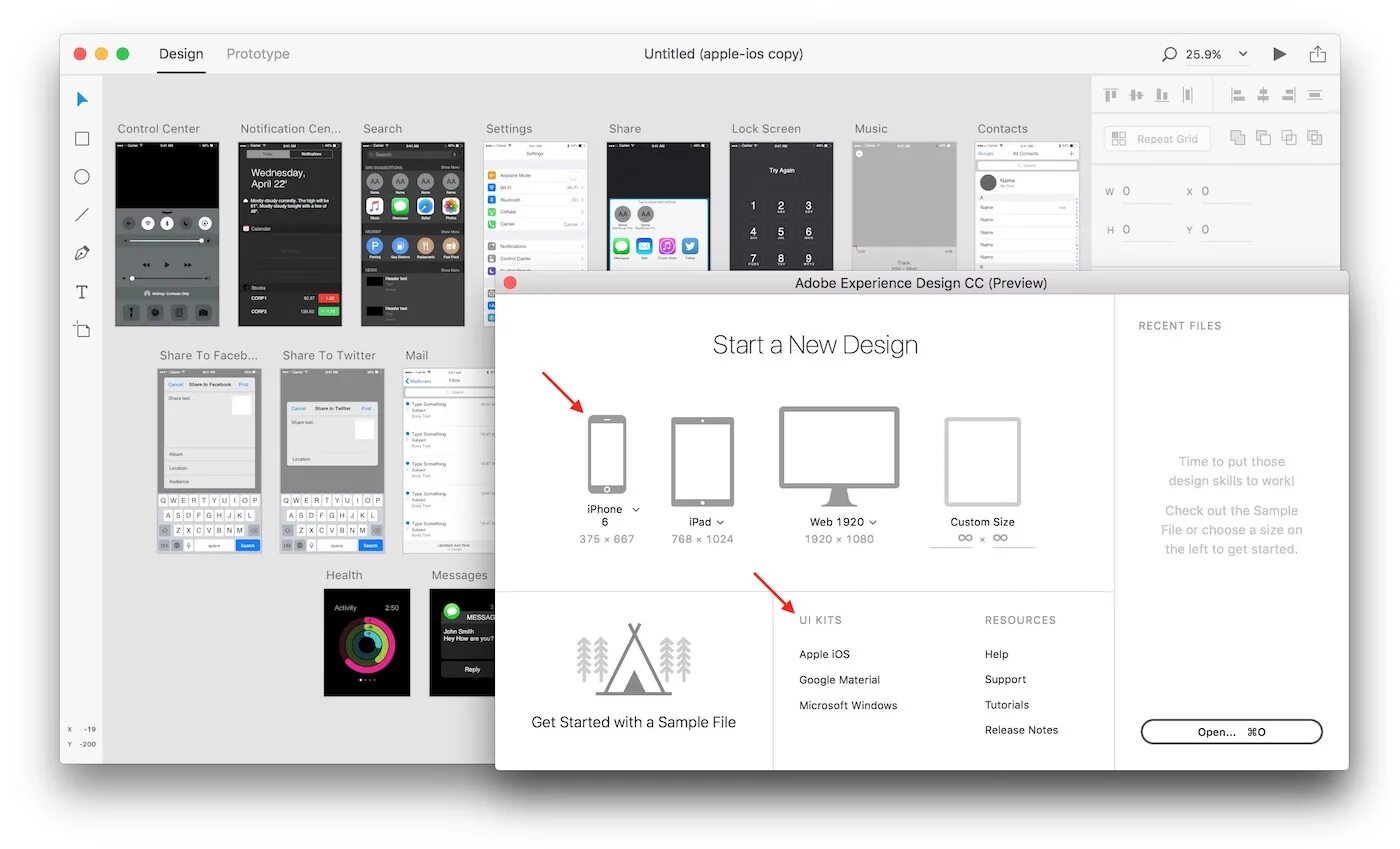Click the zoom magnifier icon
1400x849 pixels.
[1169, 54]
